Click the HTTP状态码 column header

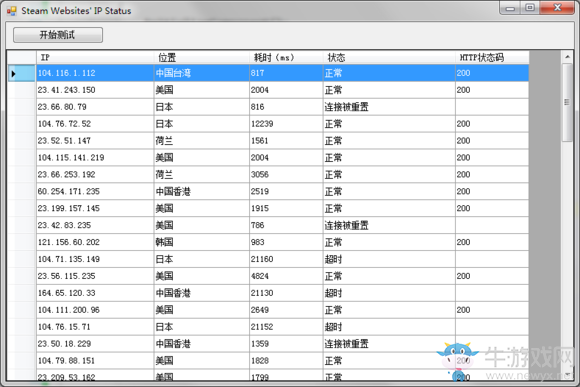pyautogui.click(x=492, y=57)
